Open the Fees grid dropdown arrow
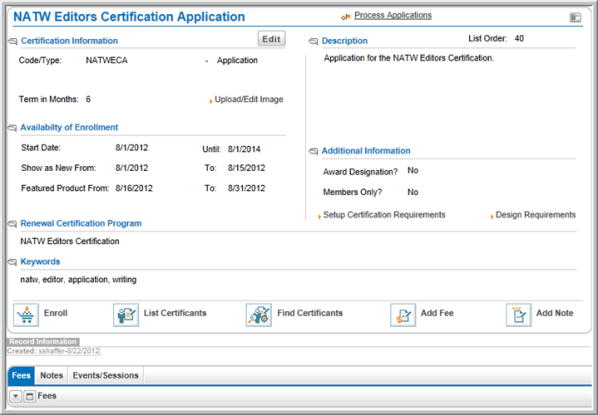The width and height of the screenshot is (598, 415). (x=15, y=396)
